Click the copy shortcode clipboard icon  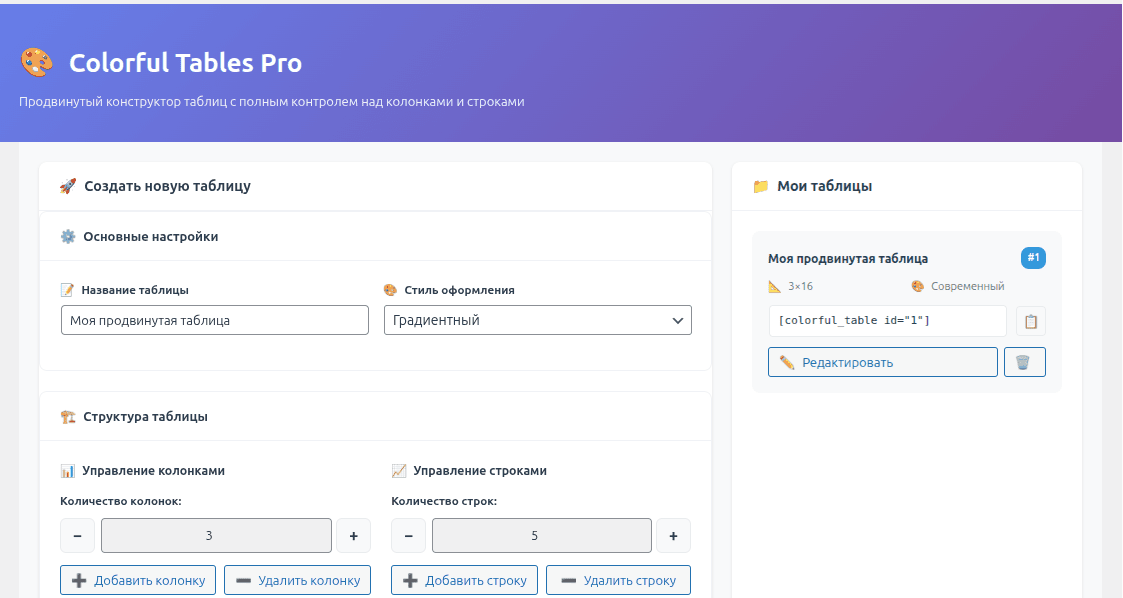[x=1031, y=322]
